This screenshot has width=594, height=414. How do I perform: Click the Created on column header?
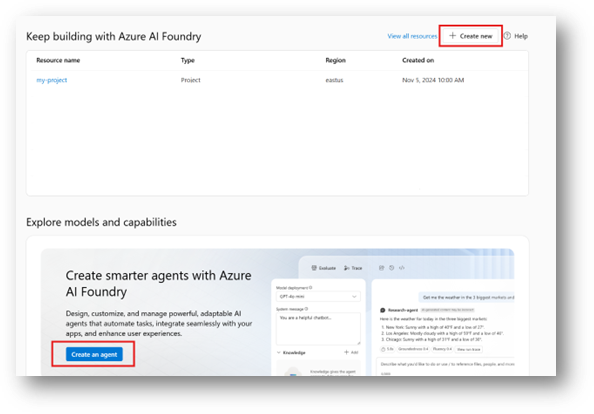418,60
